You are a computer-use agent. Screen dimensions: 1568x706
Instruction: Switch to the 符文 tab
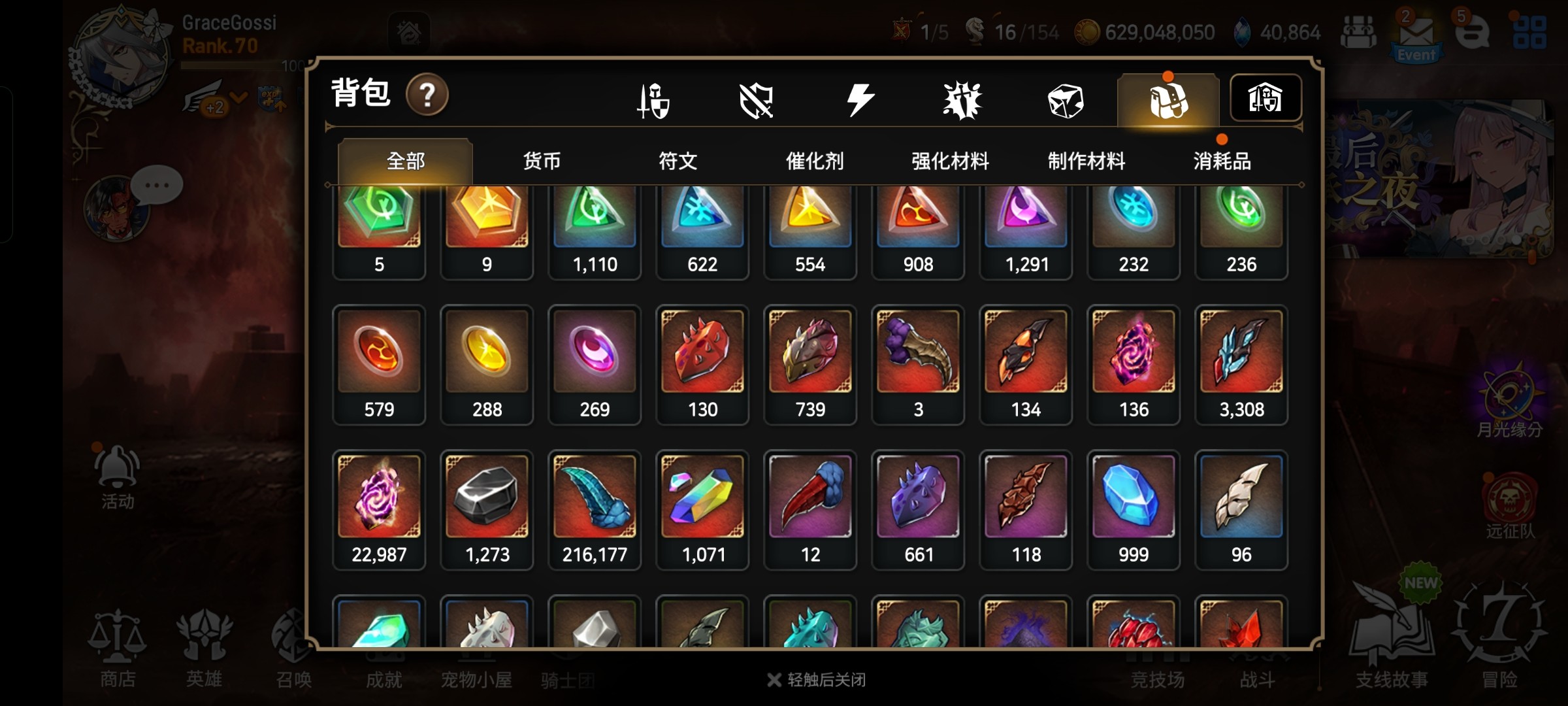pyautogui.click(x=678, y=161)
